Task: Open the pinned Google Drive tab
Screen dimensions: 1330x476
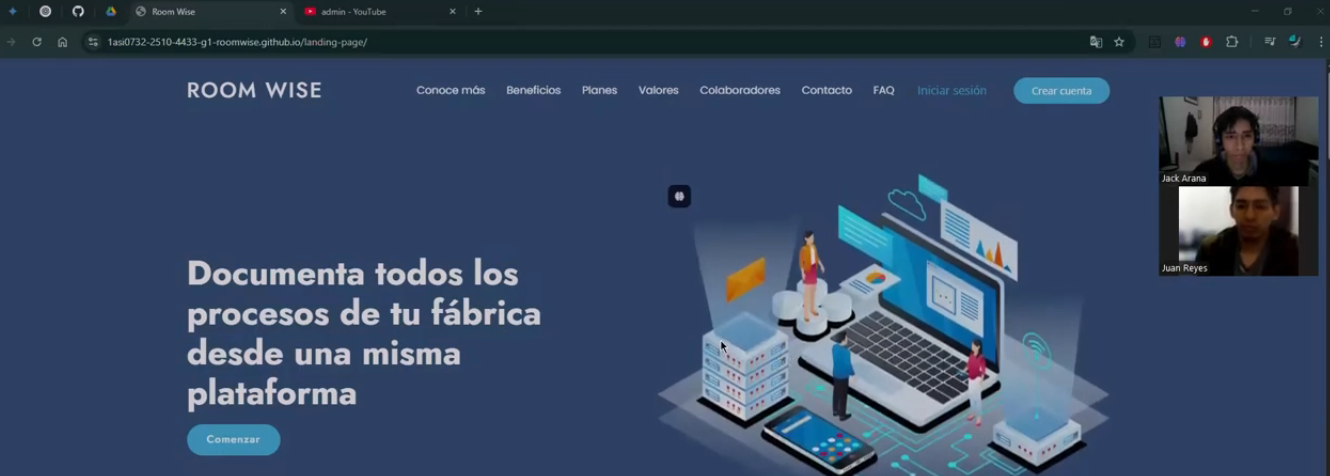Action: click(111, 12)
